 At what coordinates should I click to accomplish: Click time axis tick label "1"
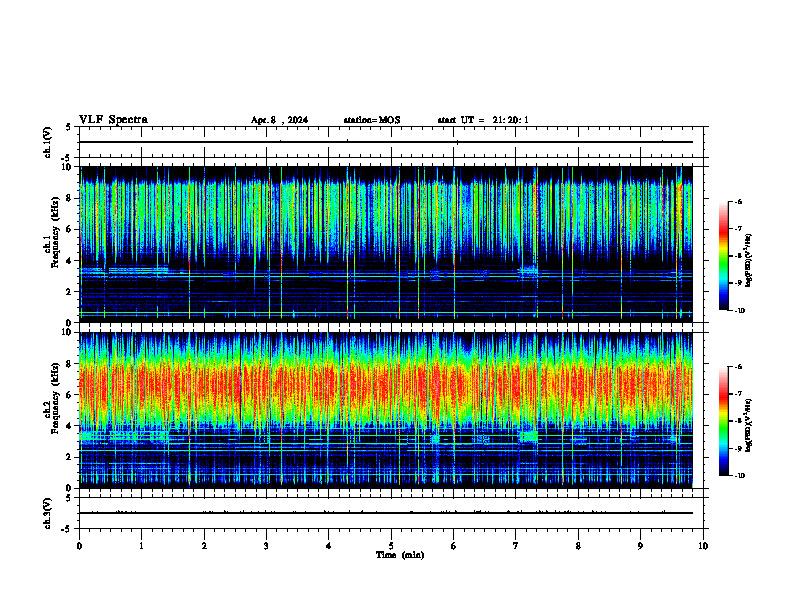[141, 546]
